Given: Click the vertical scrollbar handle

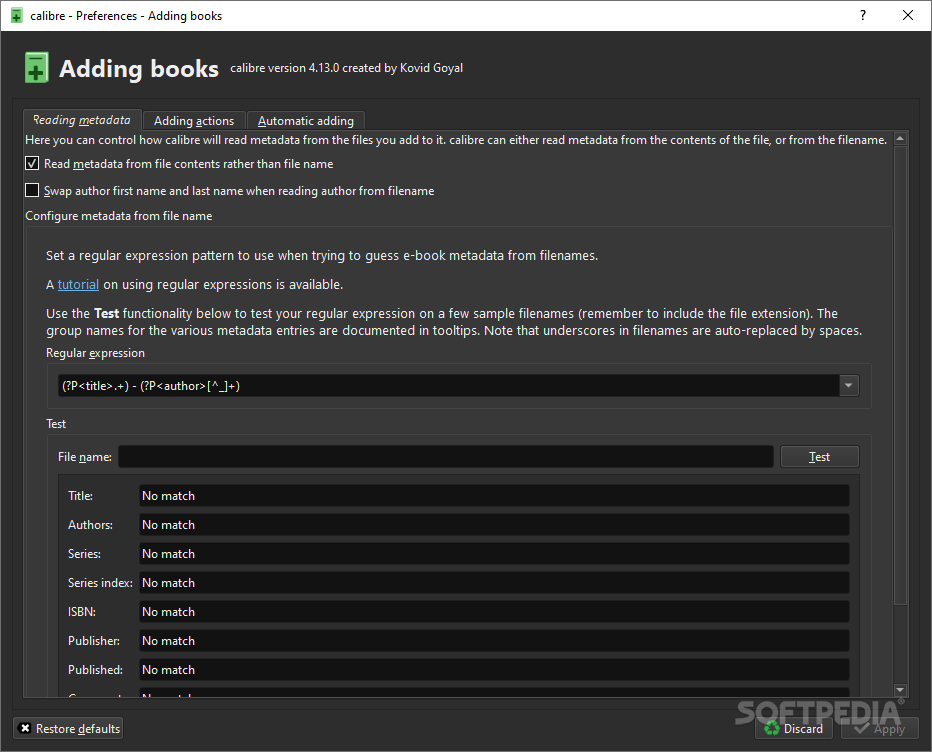Looking at the screenshot, I should pos(900,376).
